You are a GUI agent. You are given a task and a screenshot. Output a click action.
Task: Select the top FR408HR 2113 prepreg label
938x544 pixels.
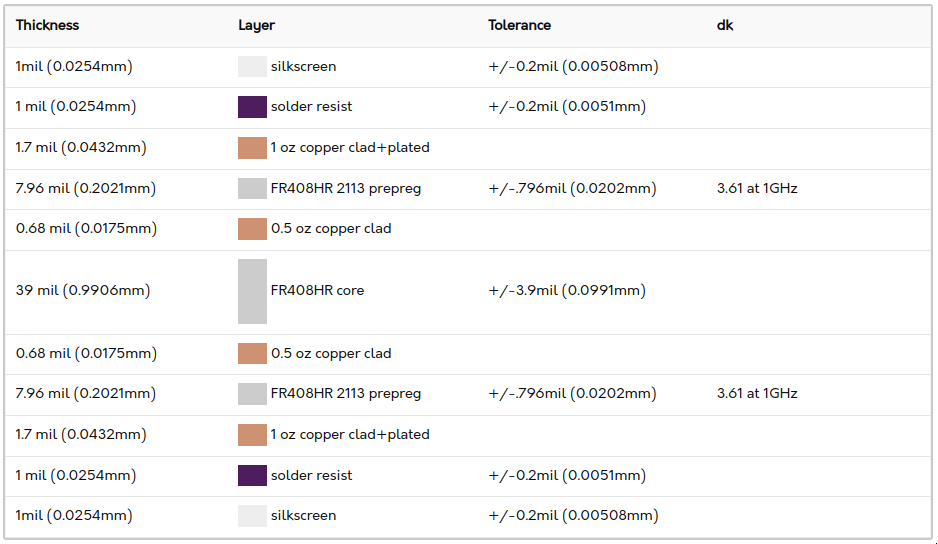(346, 189)
